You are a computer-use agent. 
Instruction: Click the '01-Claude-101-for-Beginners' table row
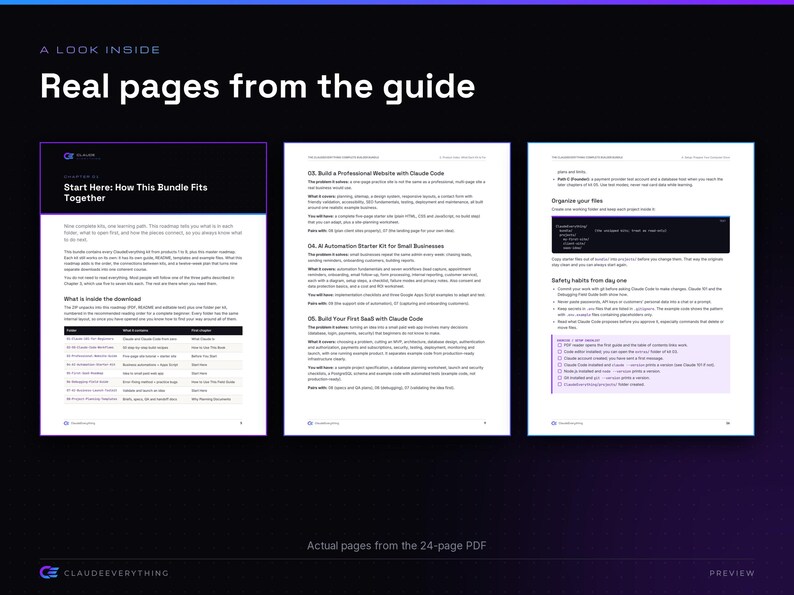pyautogui.click(x=153, y=339)
